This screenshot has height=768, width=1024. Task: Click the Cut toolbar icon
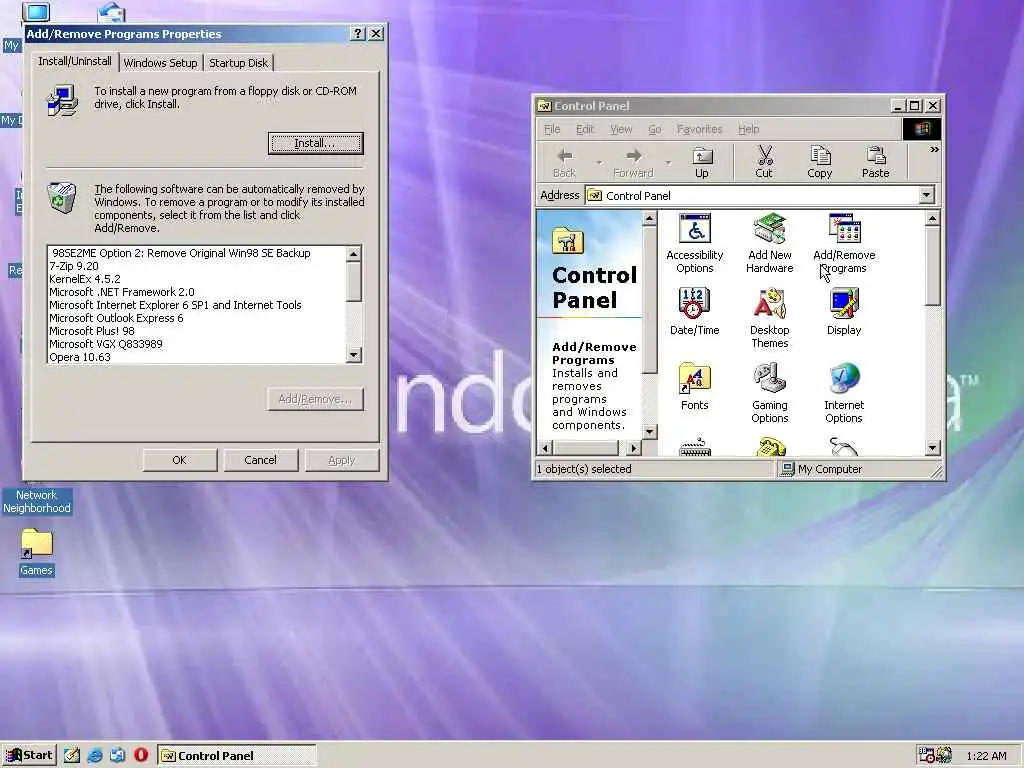(x=763, y=163)
